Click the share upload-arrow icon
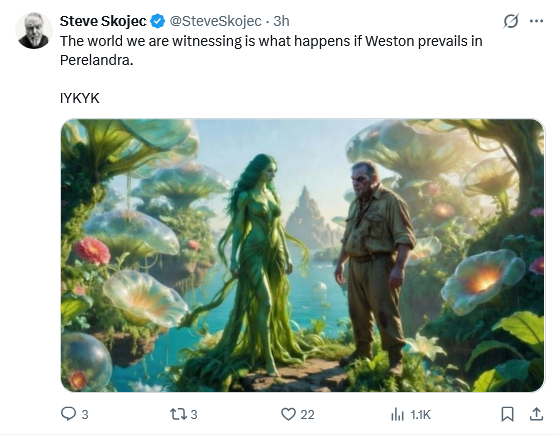 (x=536, y=414)
